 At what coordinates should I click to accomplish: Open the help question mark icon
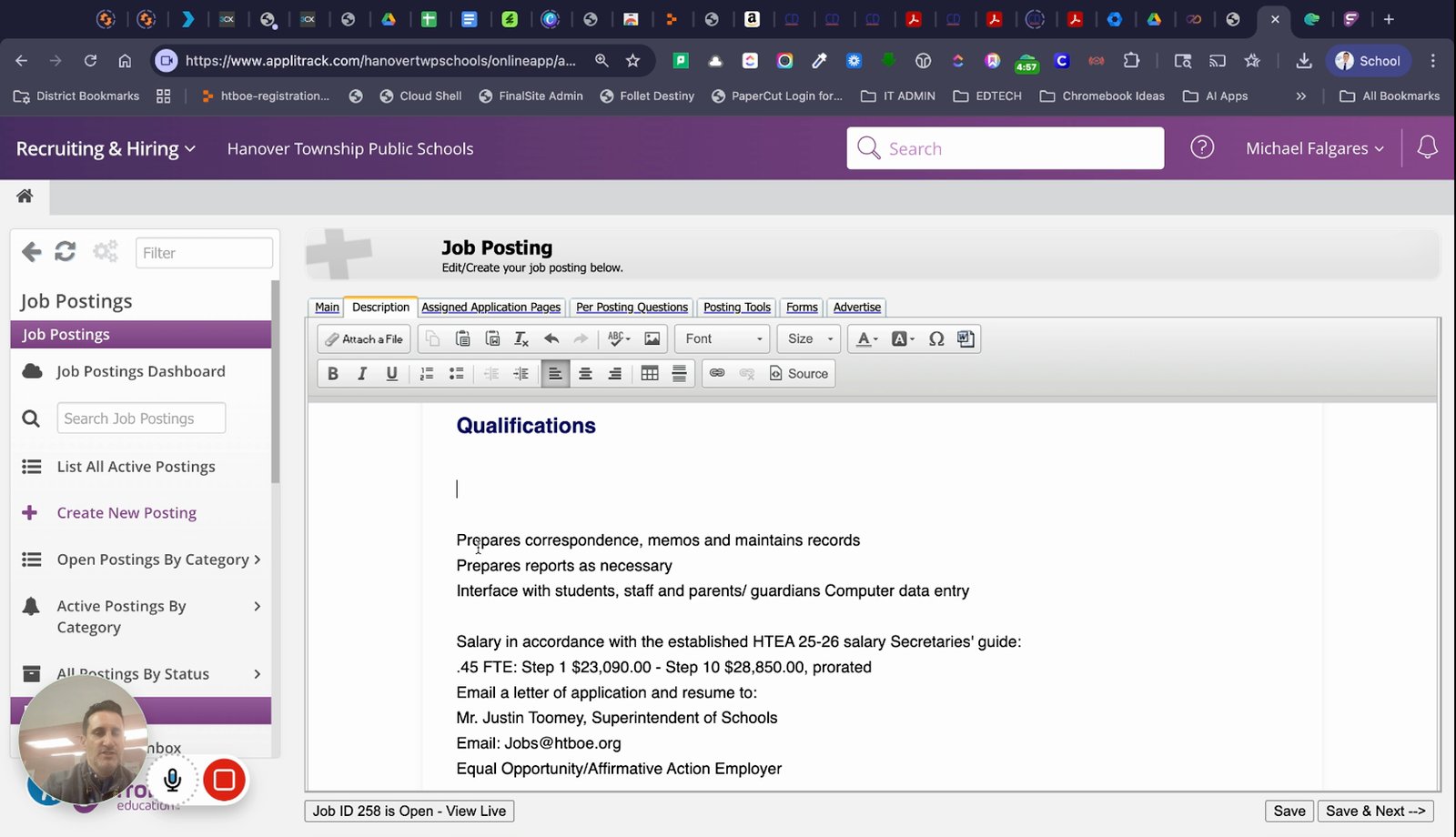click(x=1202, y=147)
